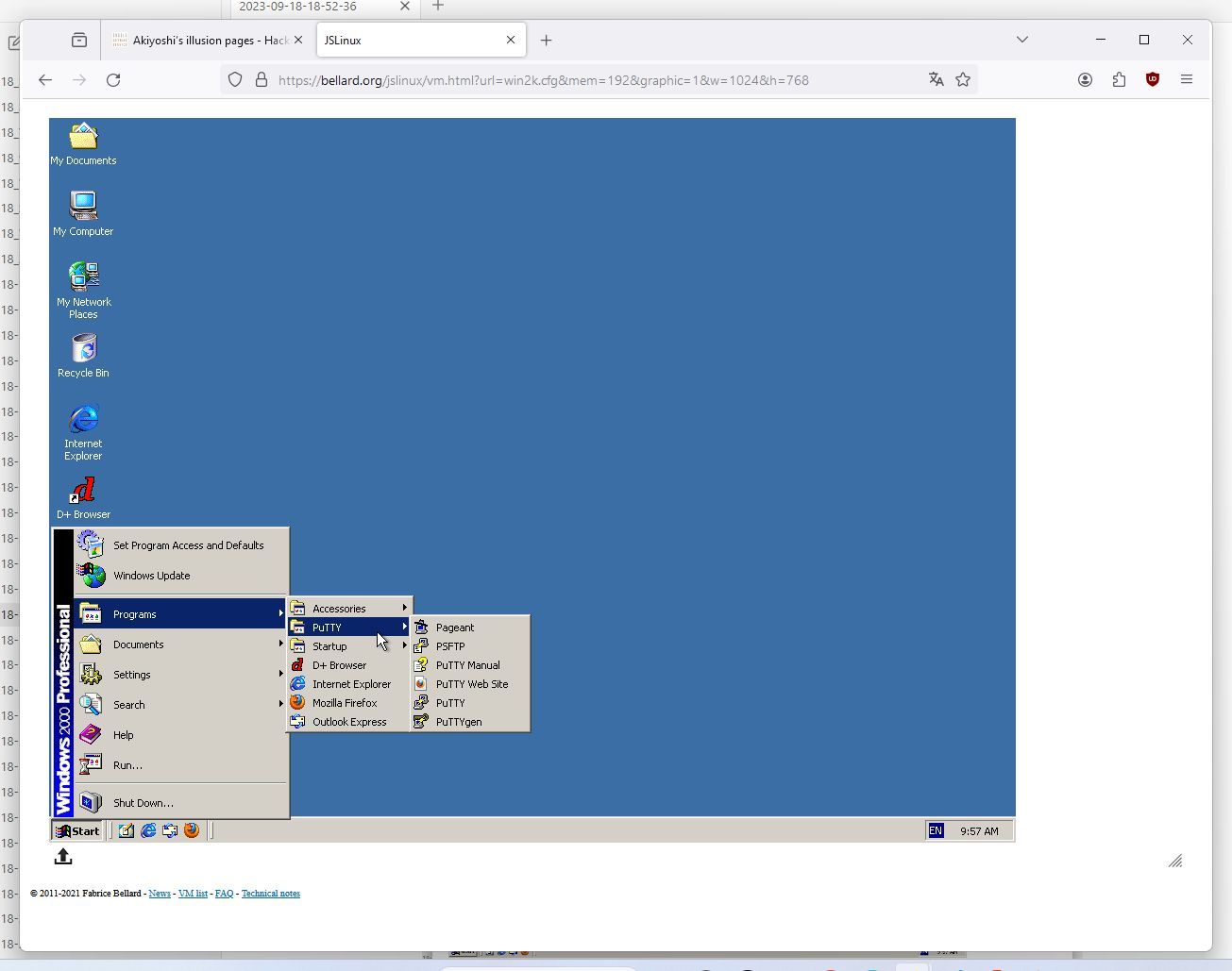Screen dimensions: 1232x971
Task: Select the D+ Browser desktop shortcut
Action: [83, 498]
